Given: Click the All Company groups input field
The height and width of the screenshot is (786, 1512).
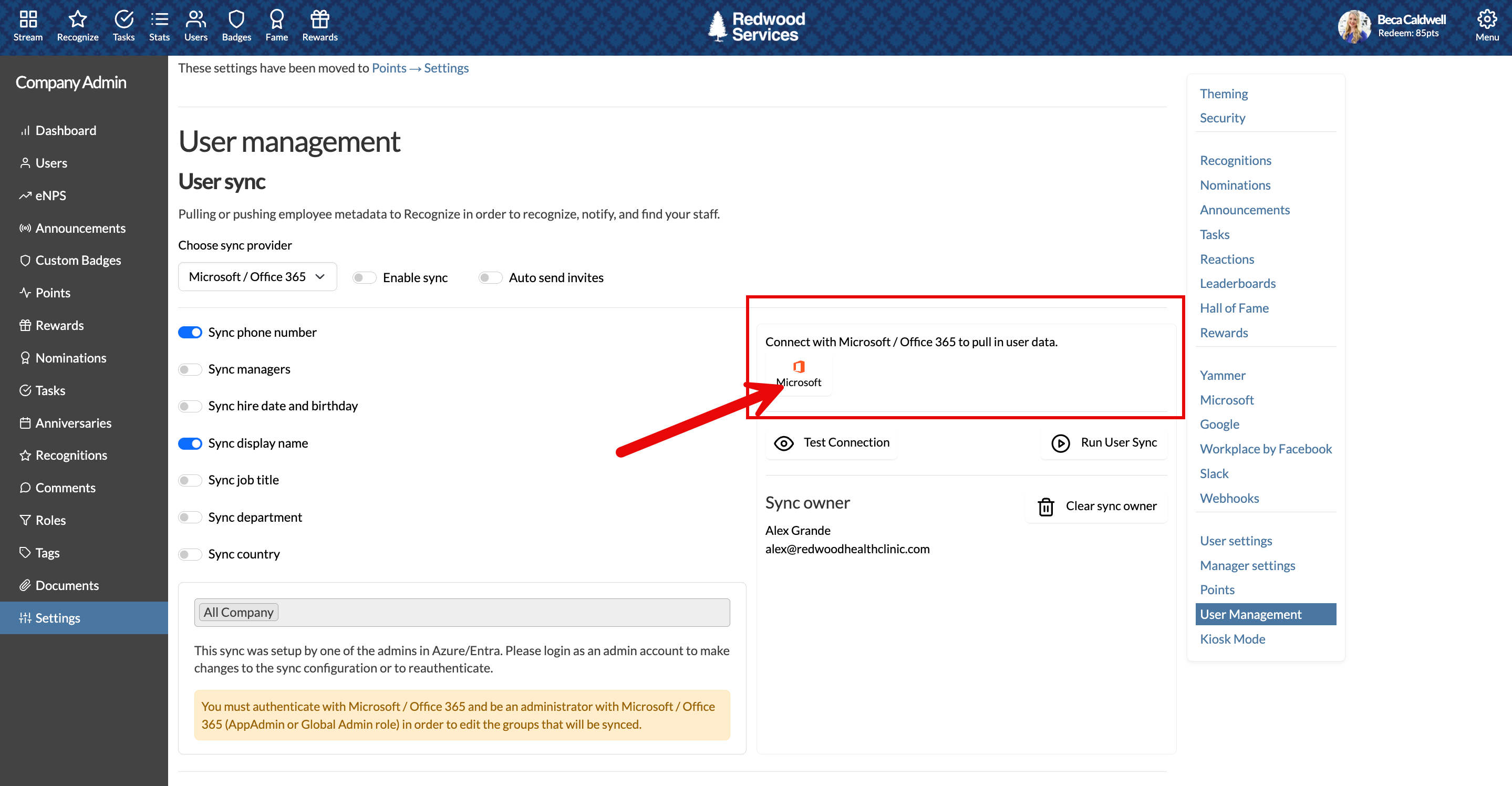Looking at the screenshot, I should click(462, 613).
